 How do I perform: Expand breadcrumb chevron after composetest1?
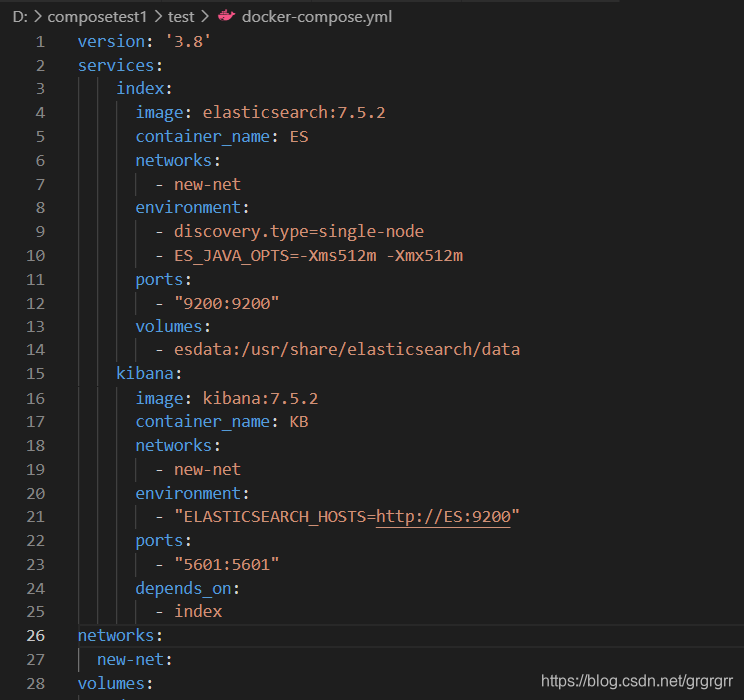[158, 17]
